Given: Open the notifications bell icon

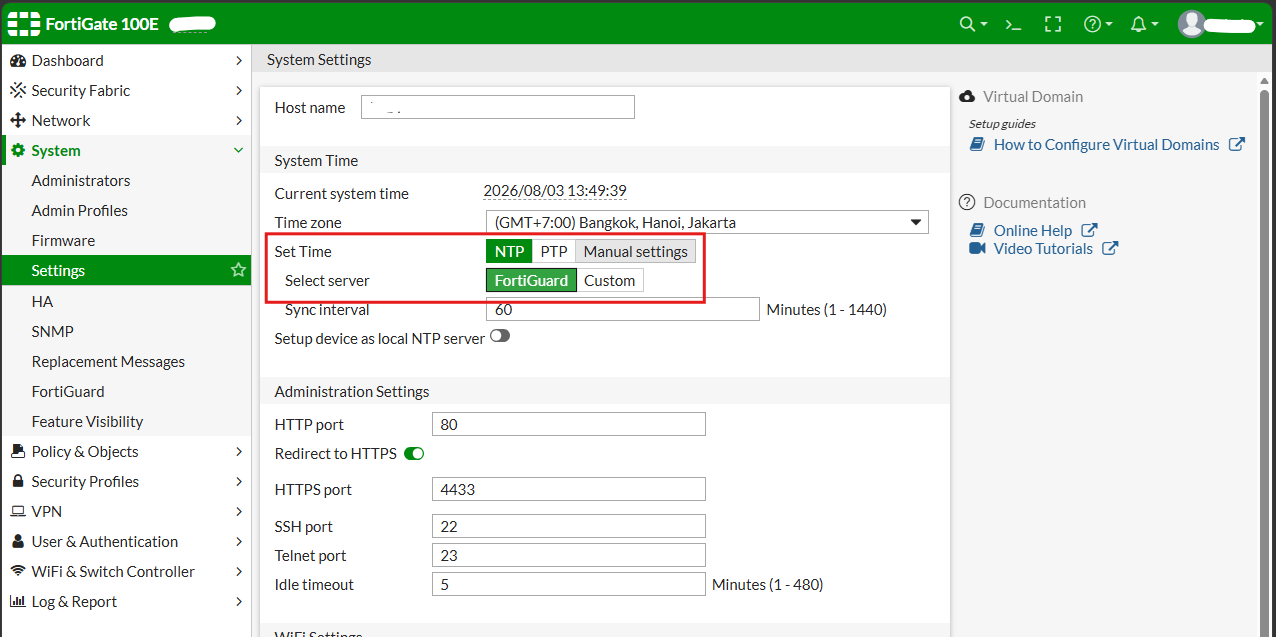Looking at the screenshot, I should [x=1138, y=24].
